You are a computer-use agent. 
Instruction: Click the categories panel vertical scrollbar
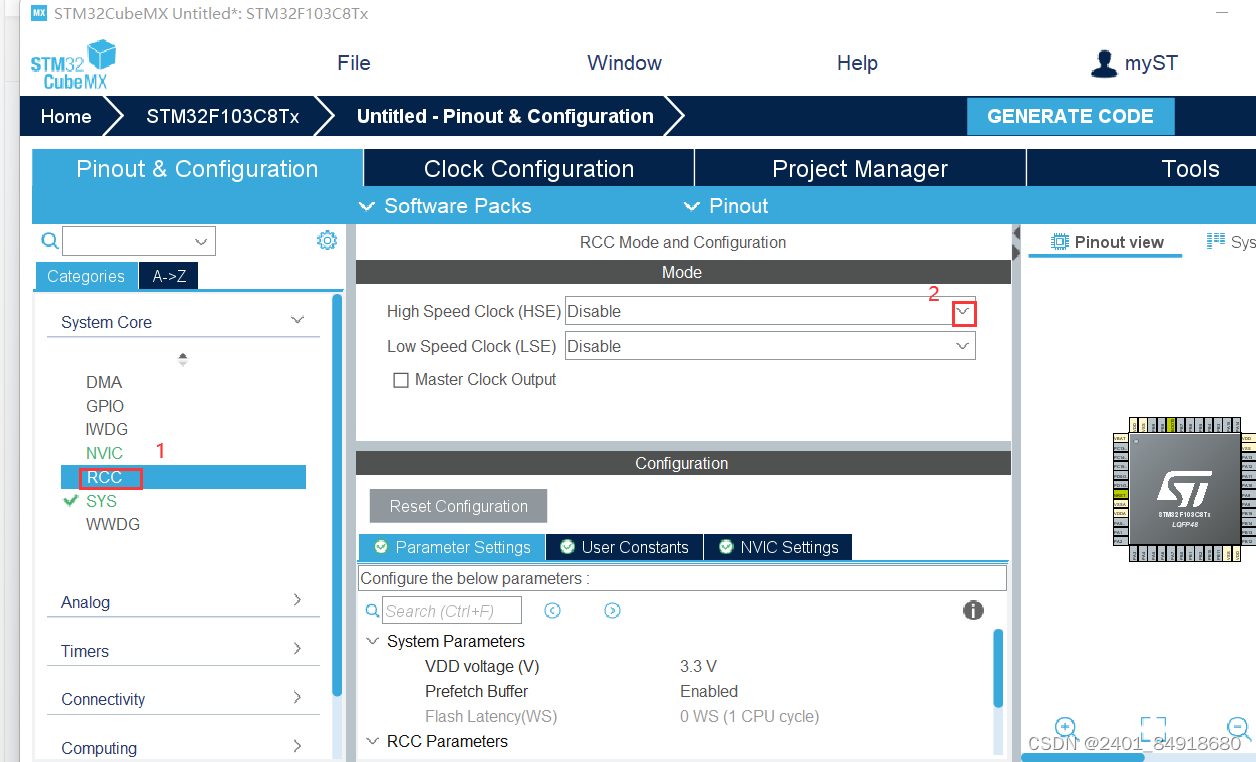tap(338, 495)
